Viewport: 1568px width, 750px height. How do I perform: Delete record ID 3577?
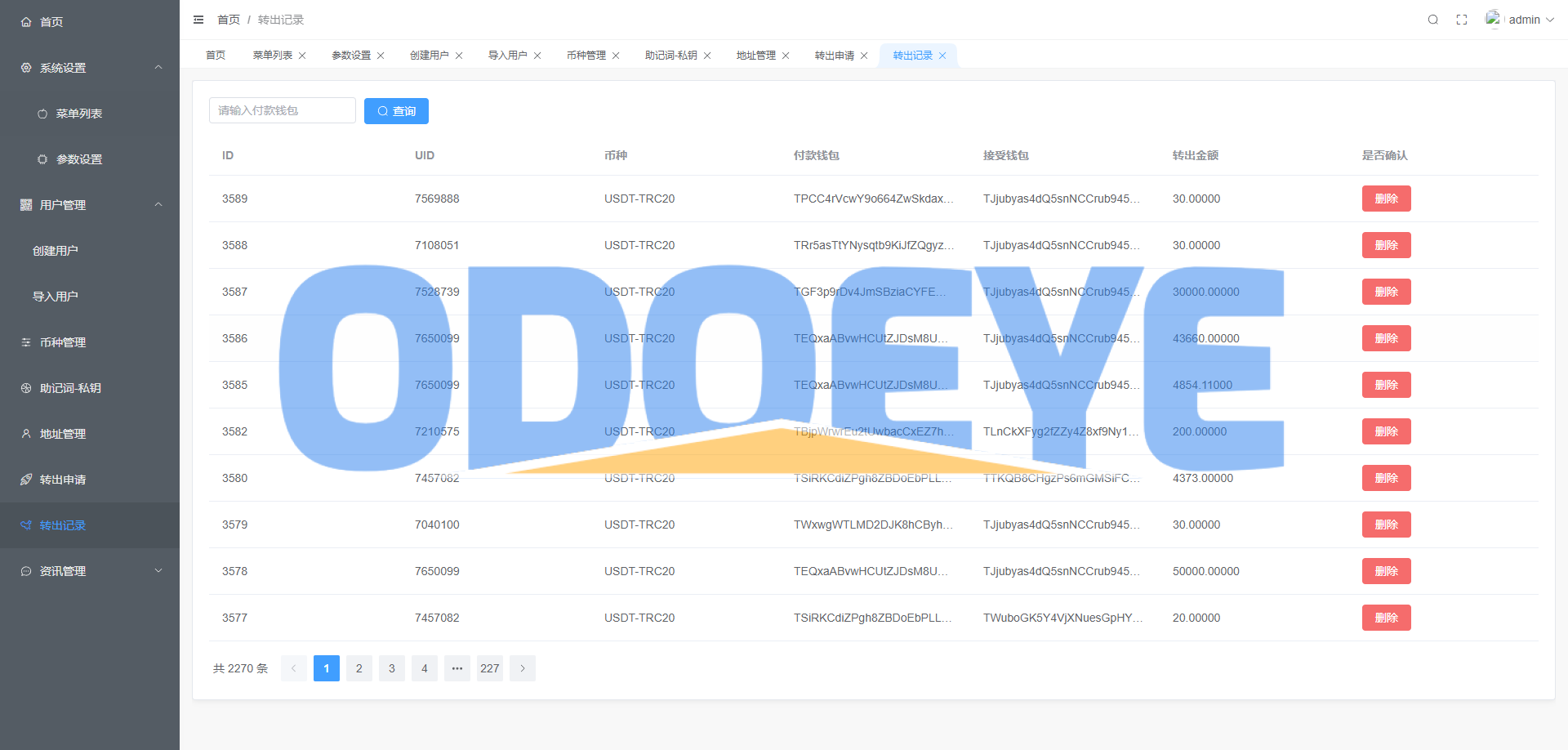1386,618
